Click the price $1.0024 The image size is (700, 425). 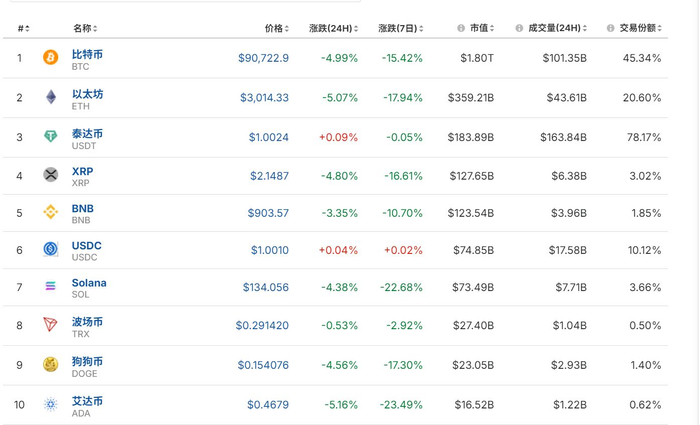point(269,137)
